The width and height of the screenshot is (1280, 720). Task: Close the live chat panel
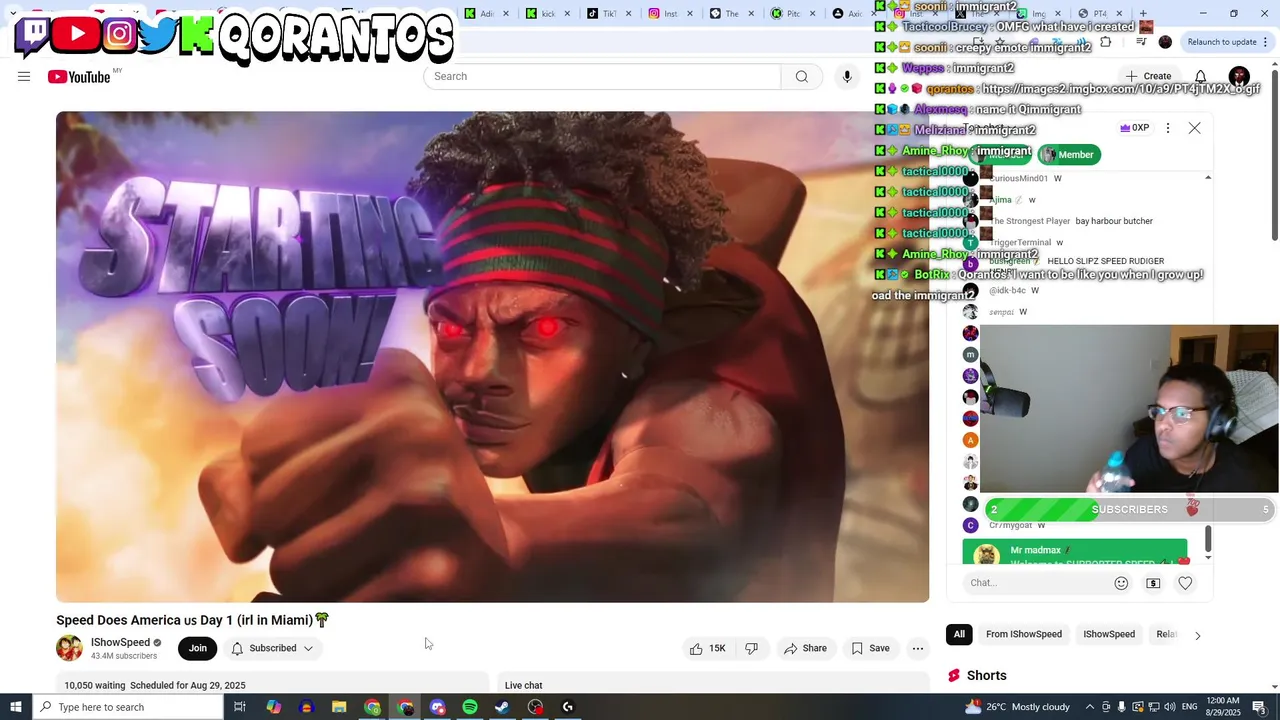pos(1194,128)
